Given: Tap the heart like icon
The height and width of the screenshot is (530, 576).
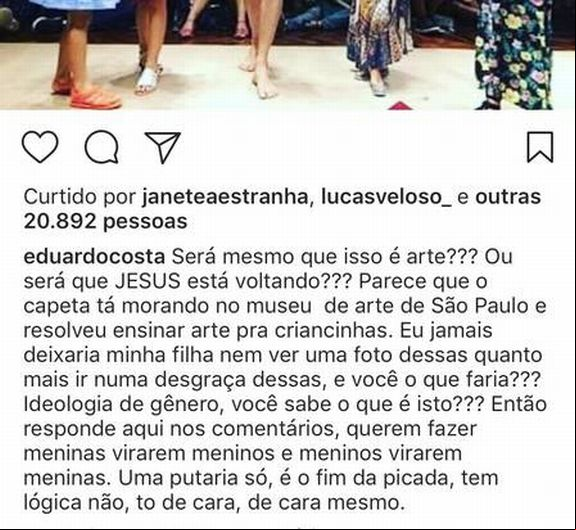Looking at the screenshot, I should pos(40,147).
